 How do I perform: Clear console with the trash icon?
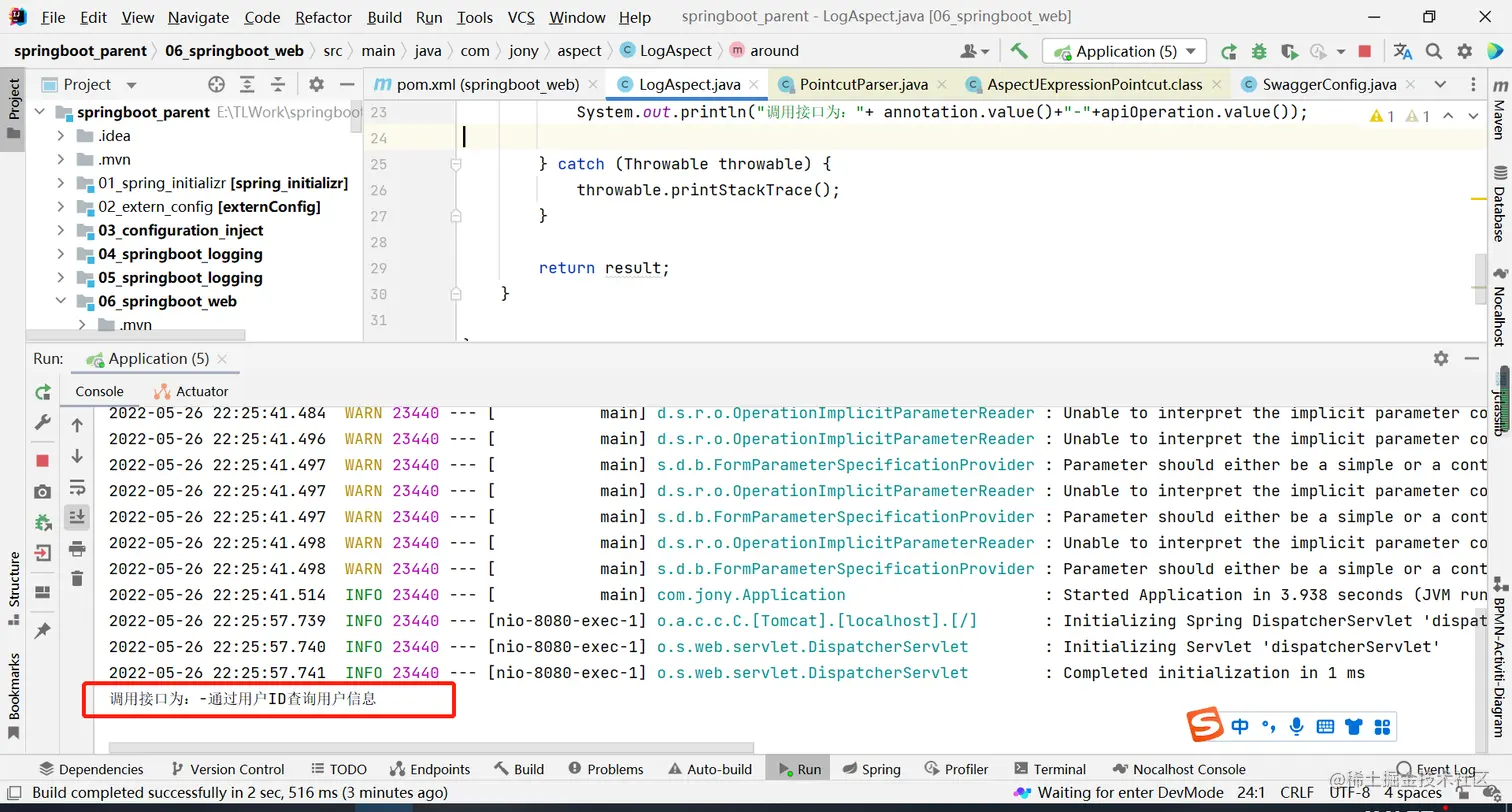coord(77,579)
